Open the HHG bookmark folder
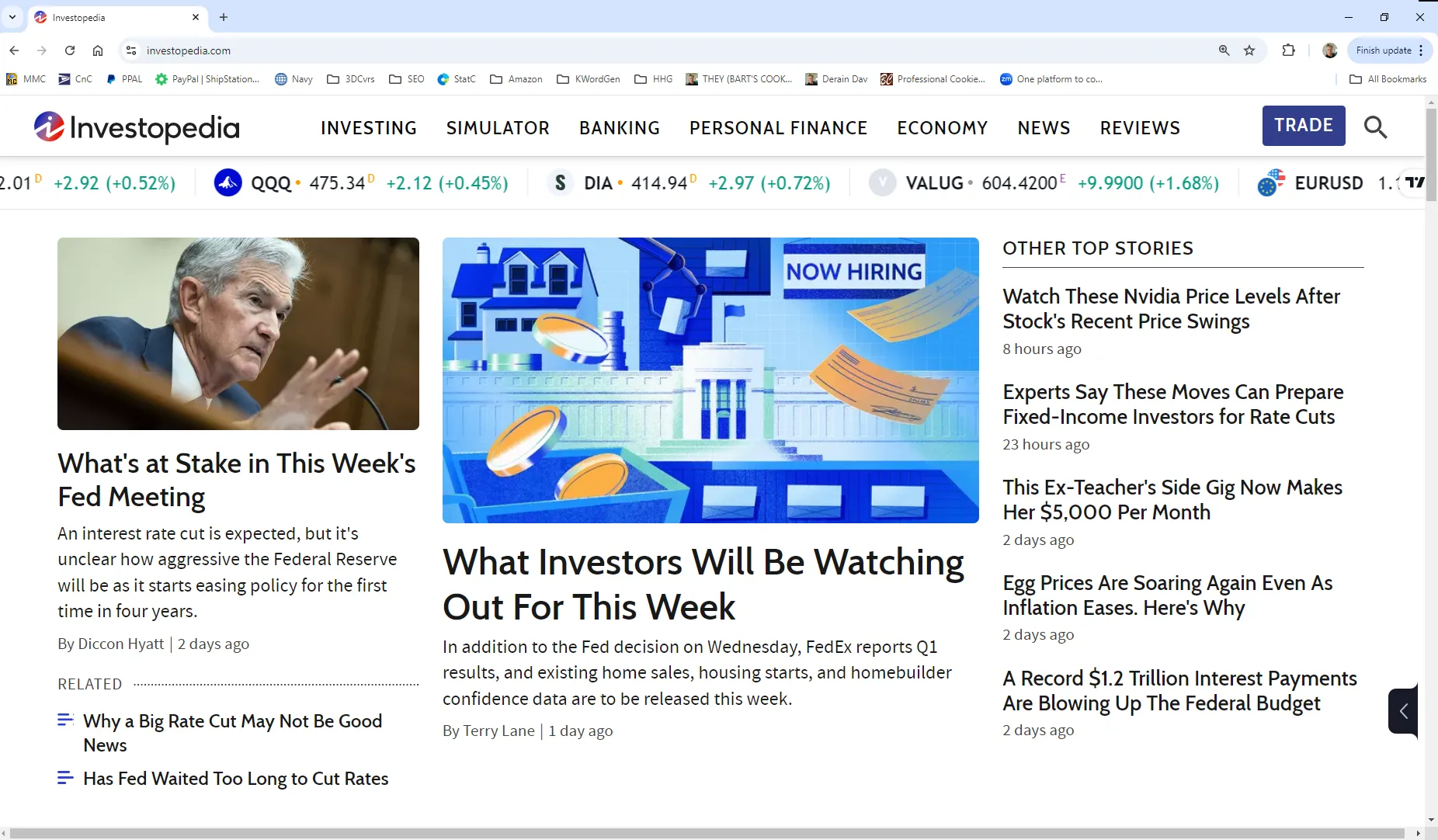Screen dimensions: 1438x840 pyautogui.click(x=654, y=79)
